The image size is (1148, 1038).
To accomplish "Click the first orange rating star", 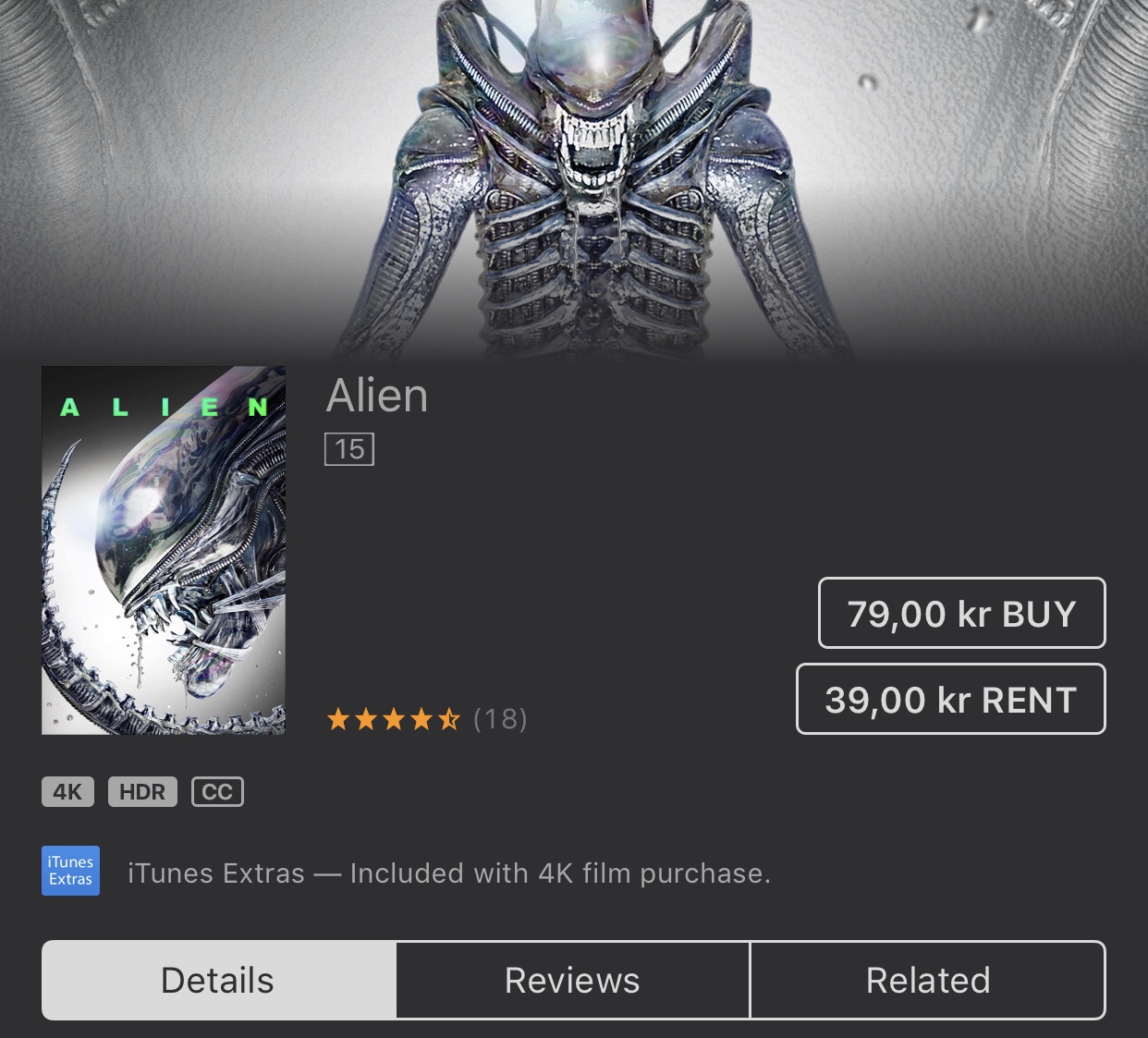I will click(x=338, y=719).
